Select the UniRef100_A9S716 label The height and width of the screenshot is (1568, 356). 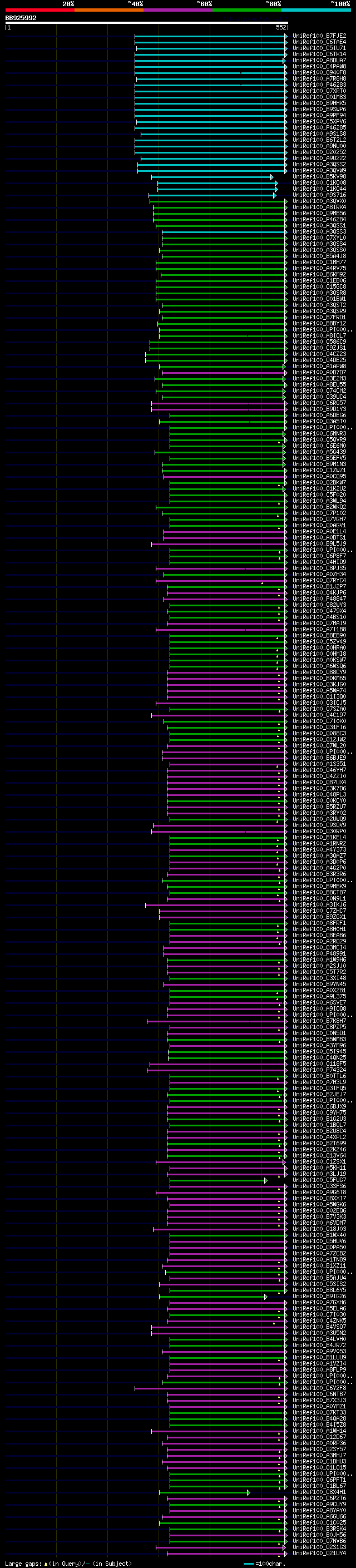(x=319, y=195)
